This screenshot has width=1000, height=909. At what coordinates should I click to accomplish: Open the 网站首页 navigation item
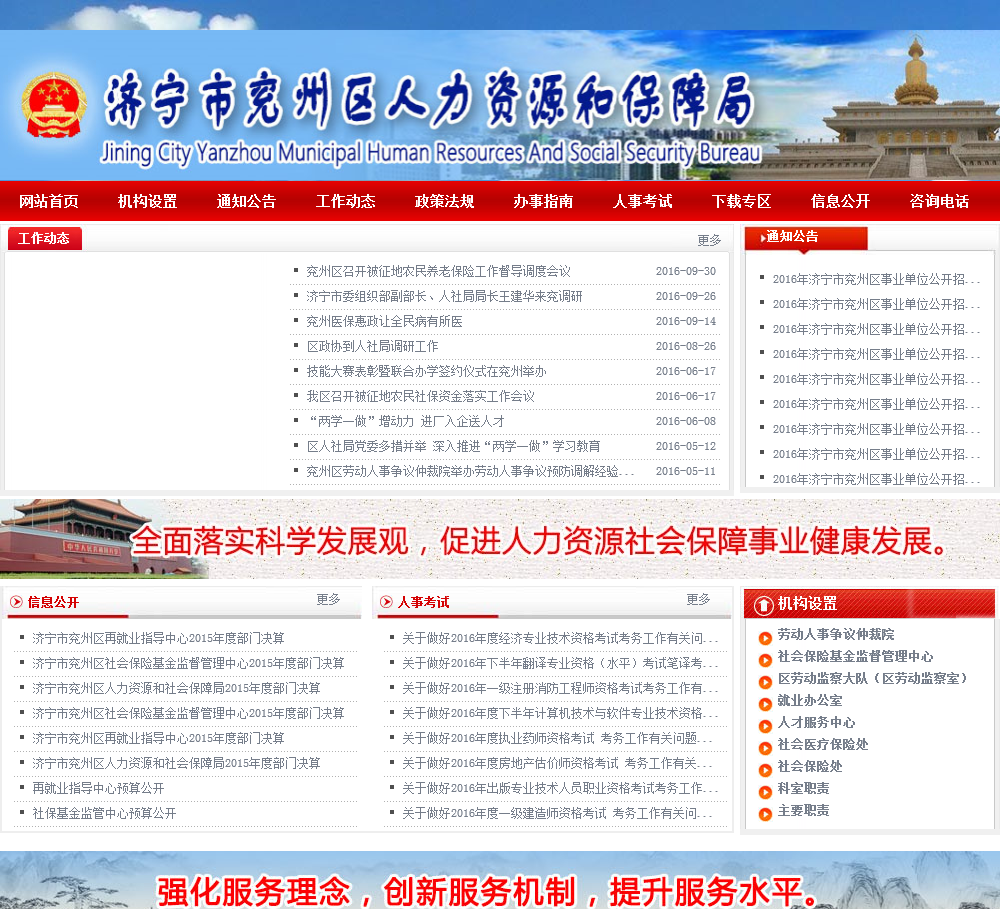[48, 202]
